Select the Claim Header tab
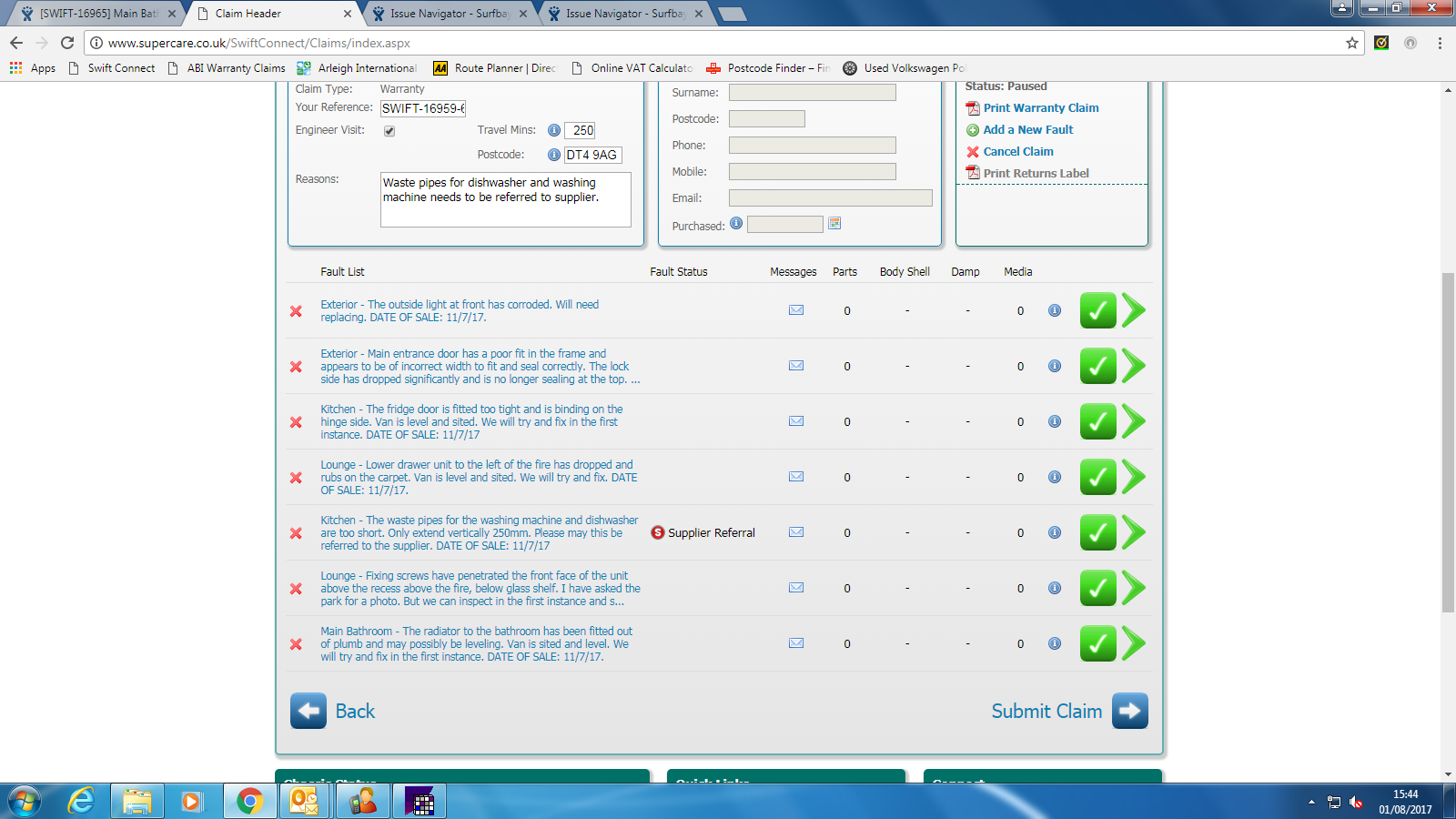 click(275, 14)
